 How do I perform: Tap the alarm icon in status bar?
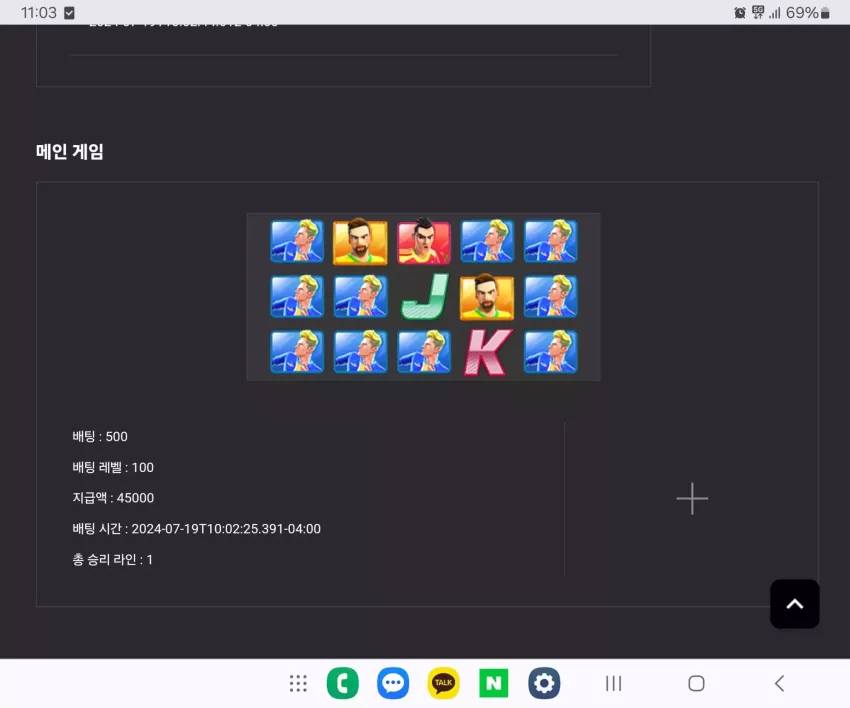point(739,12)
